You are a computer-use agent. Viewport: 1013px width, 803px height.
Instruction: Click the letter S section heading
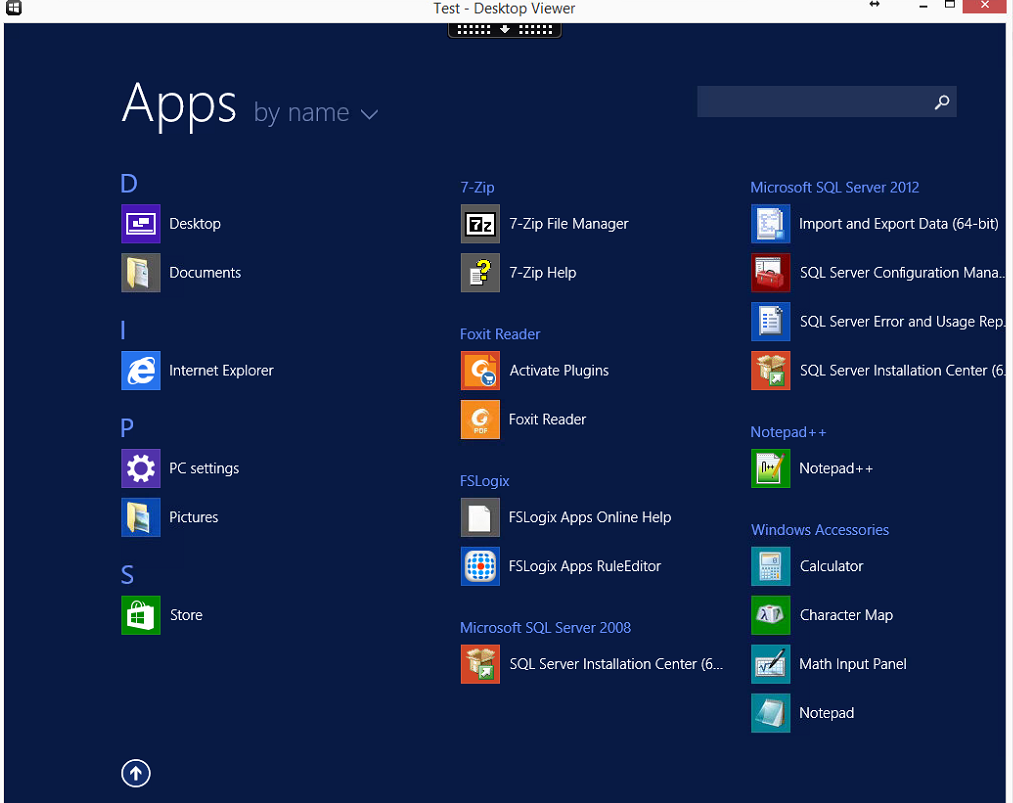point(127,574)
